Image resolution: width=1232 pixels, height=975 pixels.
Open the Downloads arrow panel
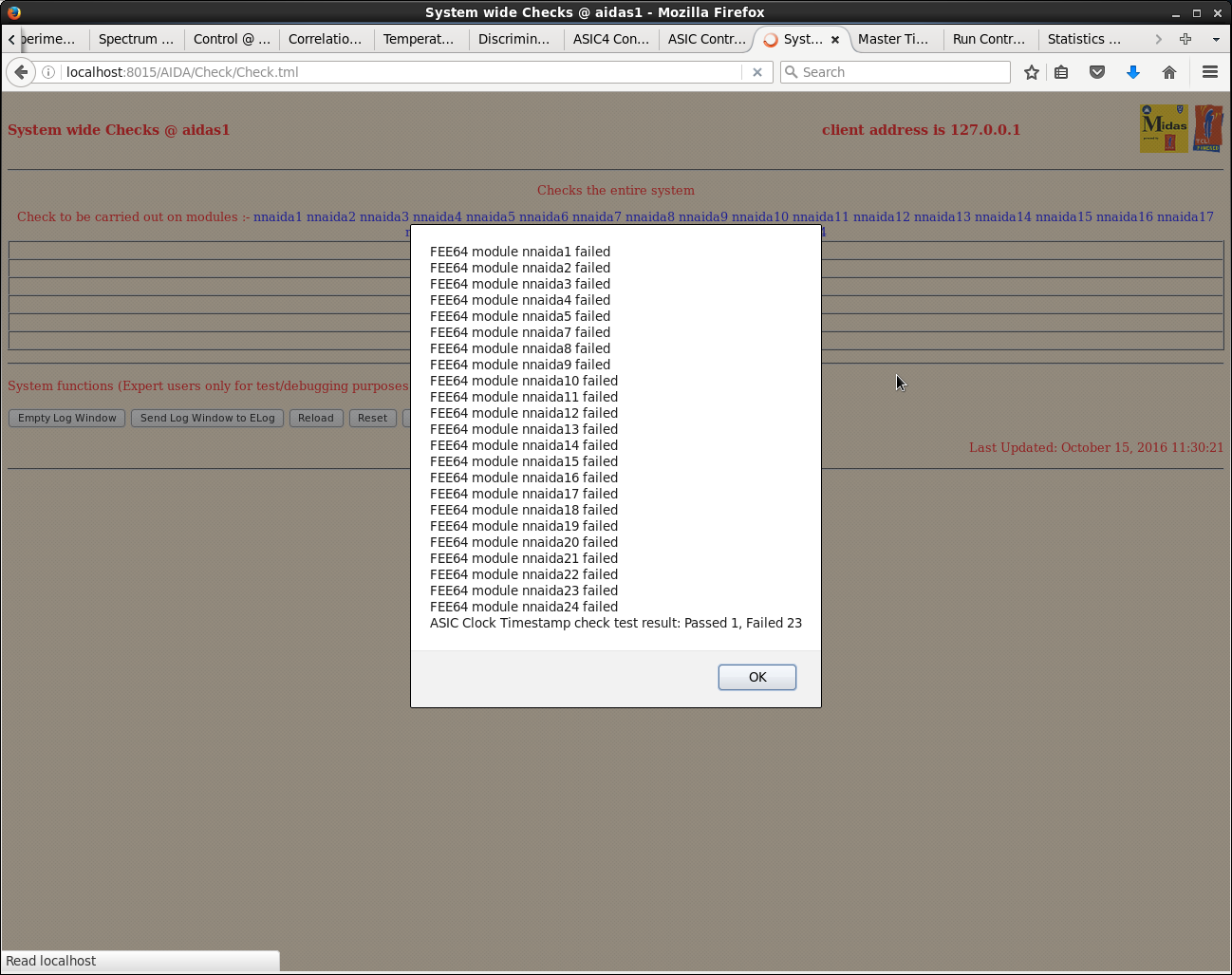click(x=1133, y=72)
